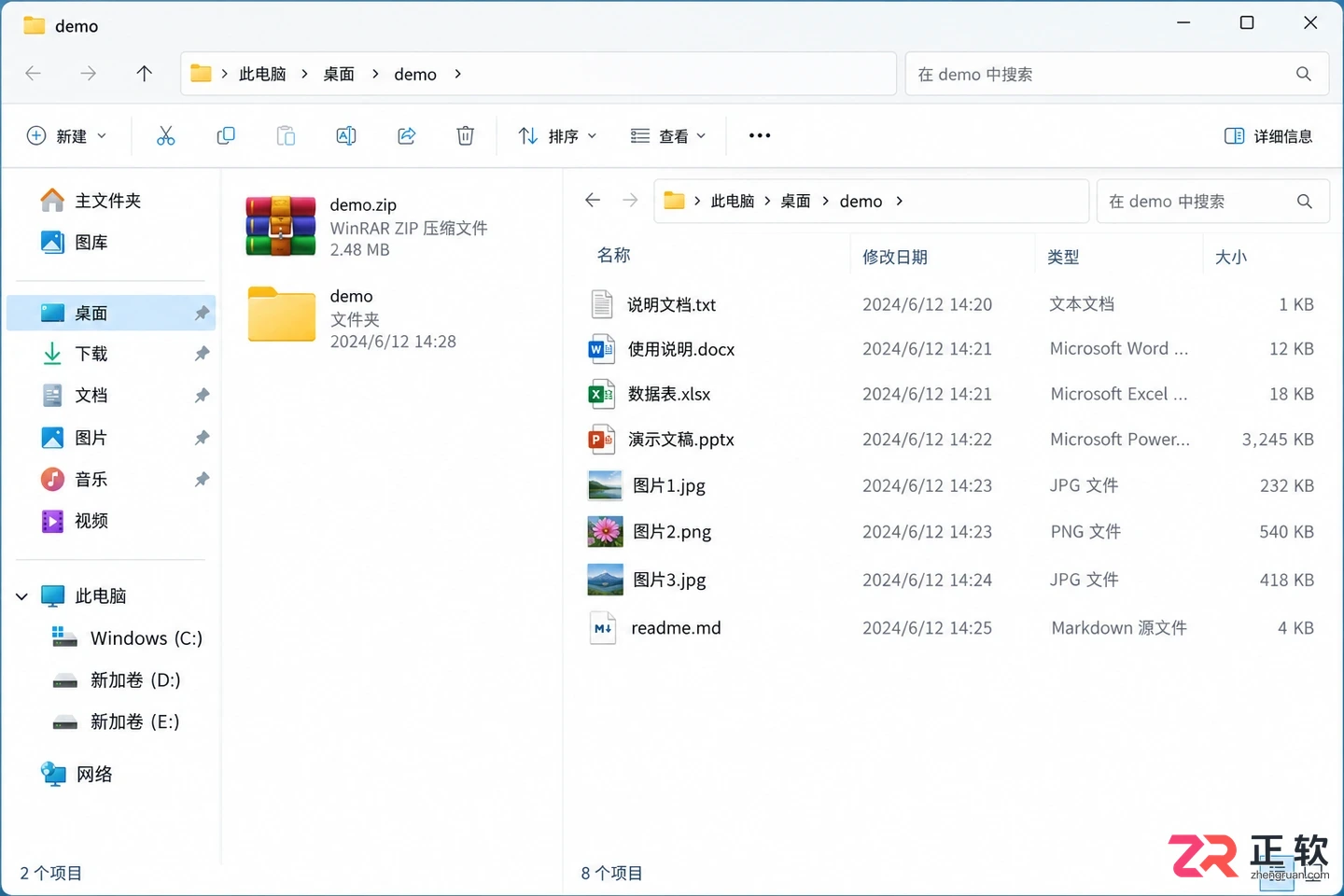Click the main window back arrow

tap(34, 74)
